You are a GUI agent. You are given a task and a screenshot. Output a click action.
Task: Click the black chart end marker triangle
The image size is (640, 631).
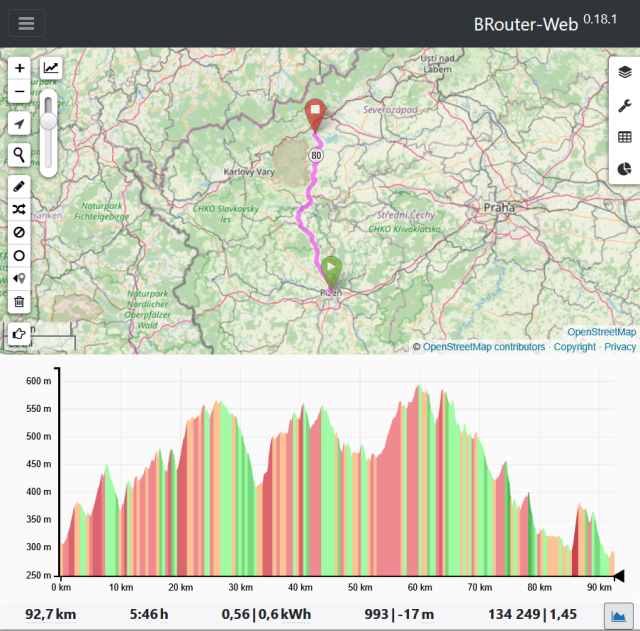pos(619,576)
